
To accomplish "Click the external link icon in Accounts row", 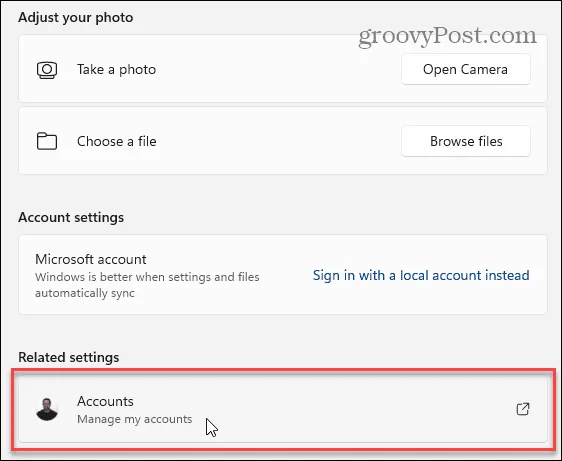I will [523, 409].
